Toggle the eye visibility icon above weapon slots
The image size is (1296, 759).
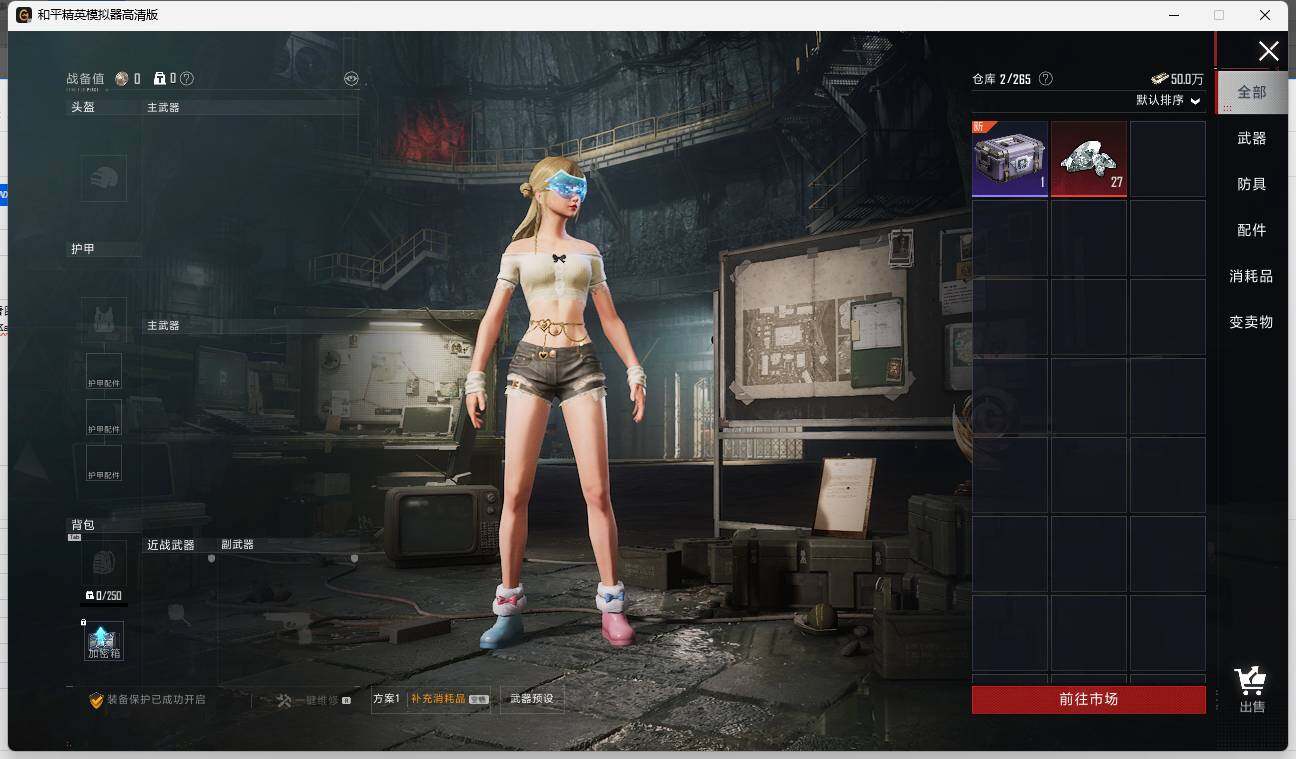pos(351,79)
